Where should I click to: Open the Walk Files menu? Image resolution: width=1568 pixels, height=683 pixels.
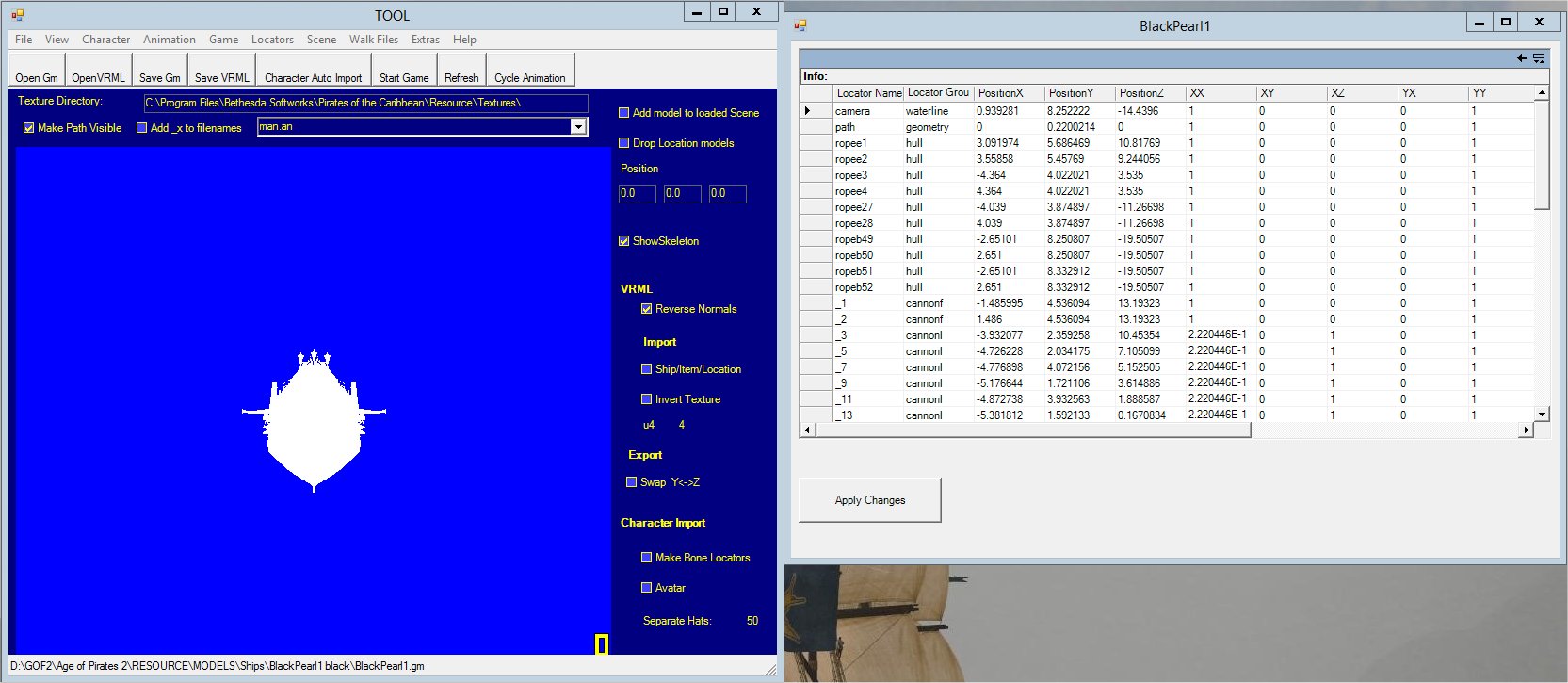point(373,40)
